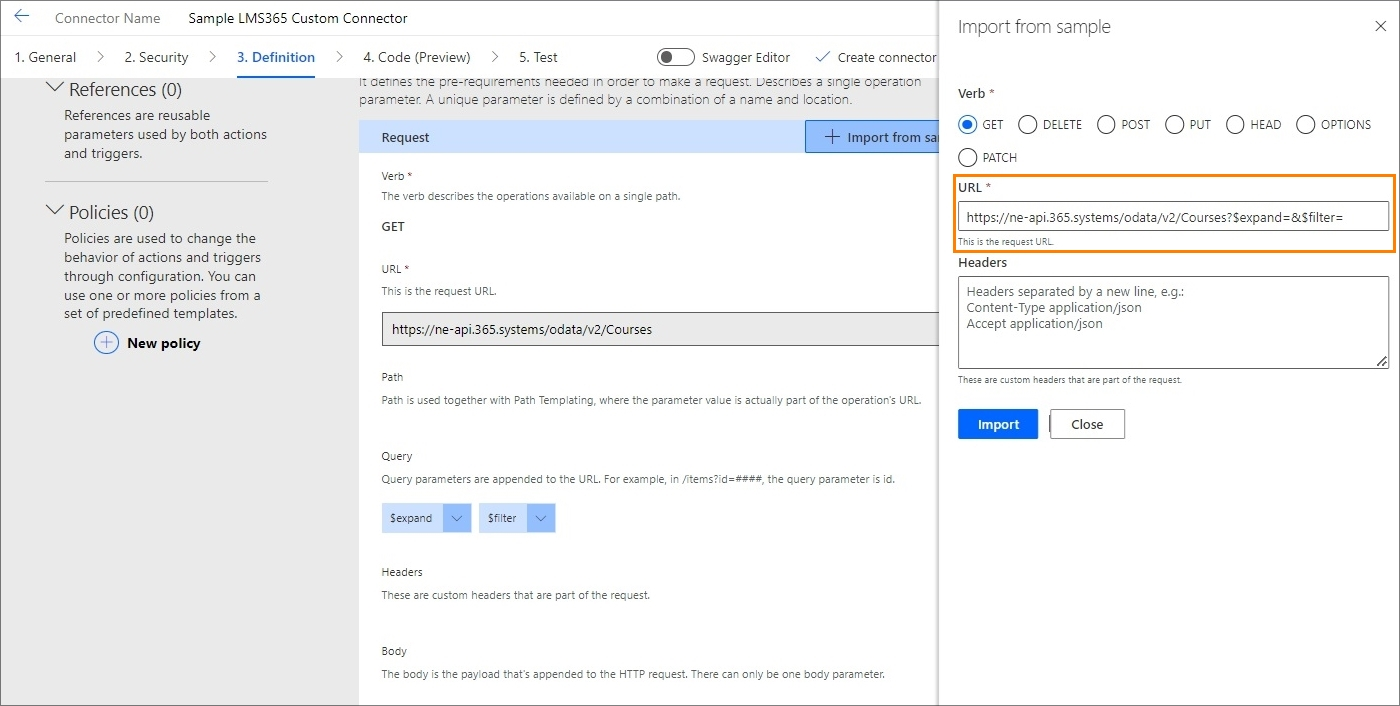Close the Import from sample panel
1400x706 pixels.
click(x=1381, y=26)
